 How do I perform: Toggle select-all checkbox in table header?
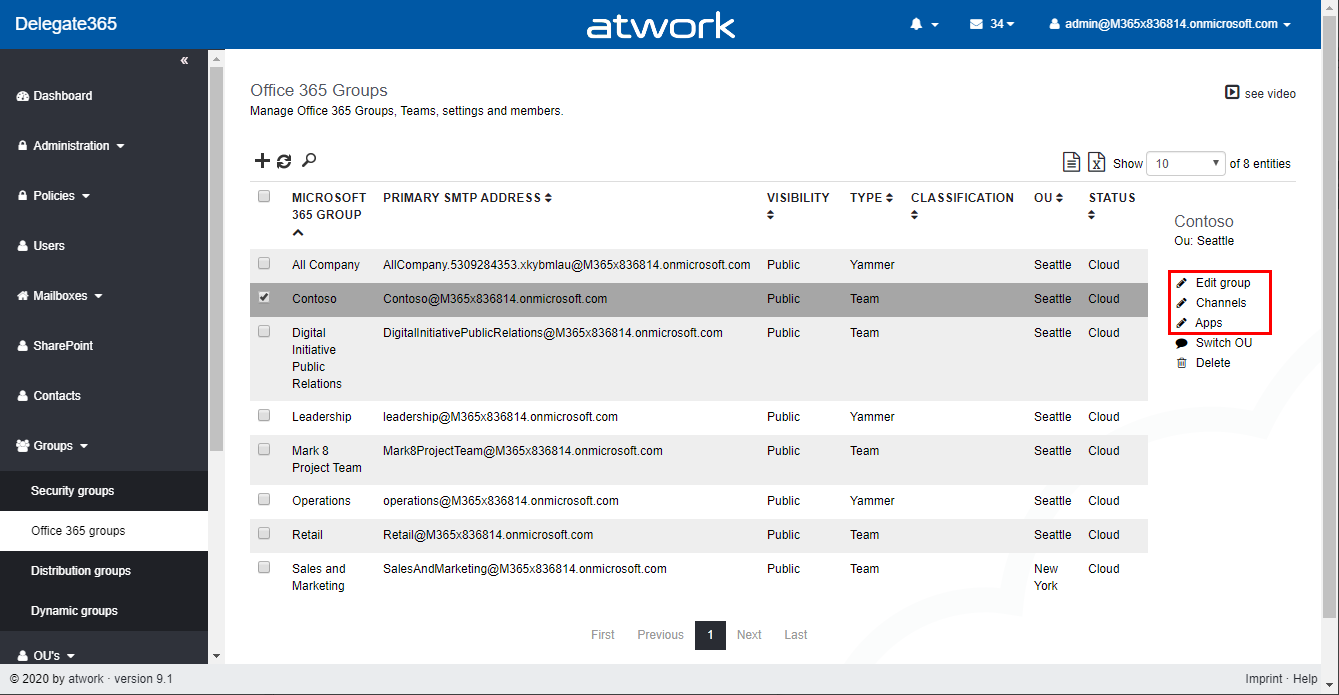(x=264, y=197)
